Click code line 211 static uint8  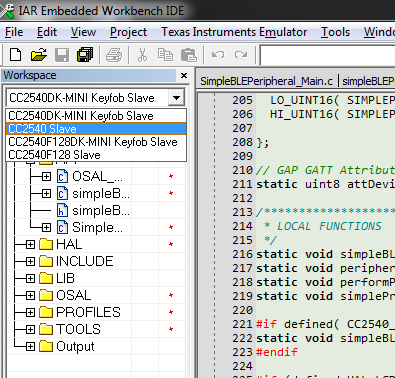click(x=325, y=184)
